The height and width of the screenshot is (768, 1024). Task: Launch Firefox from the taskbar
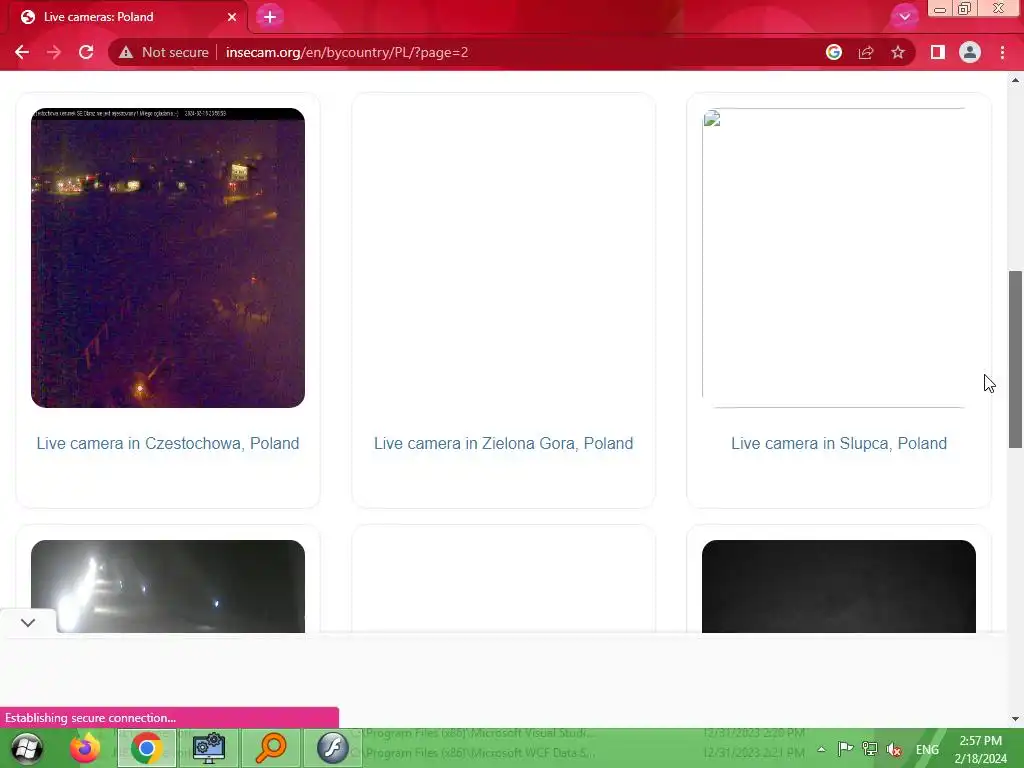pos(85,748)
